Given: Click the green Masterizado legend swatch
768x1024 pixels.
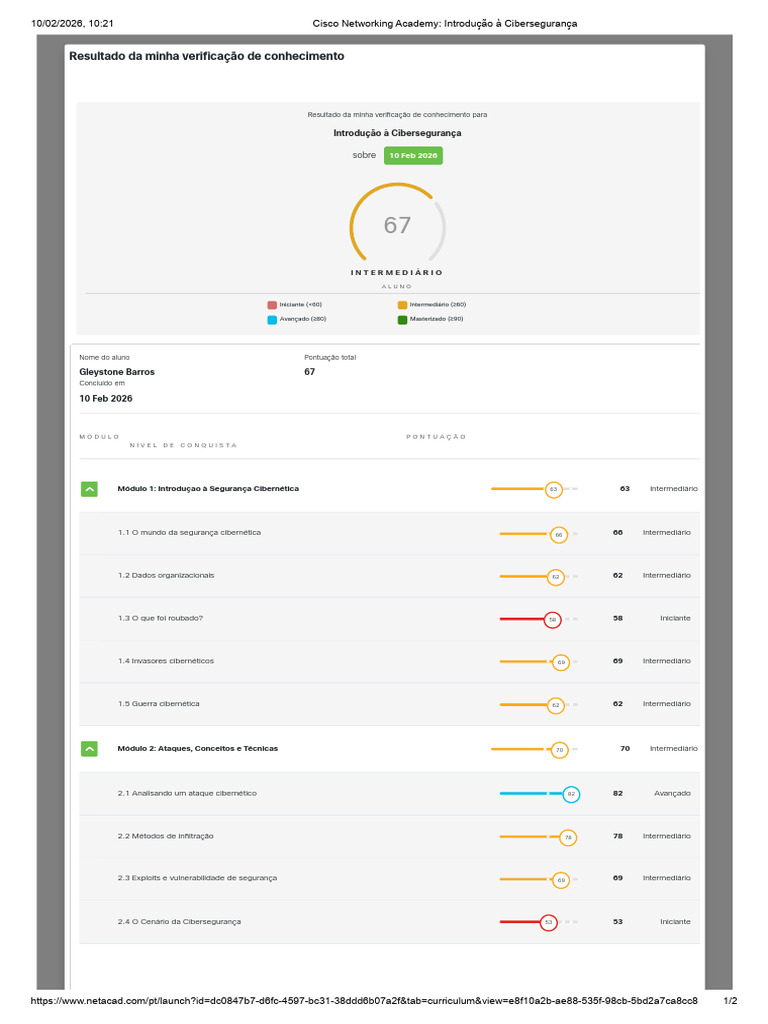Looking at the screenshot, I should [402, 319].
